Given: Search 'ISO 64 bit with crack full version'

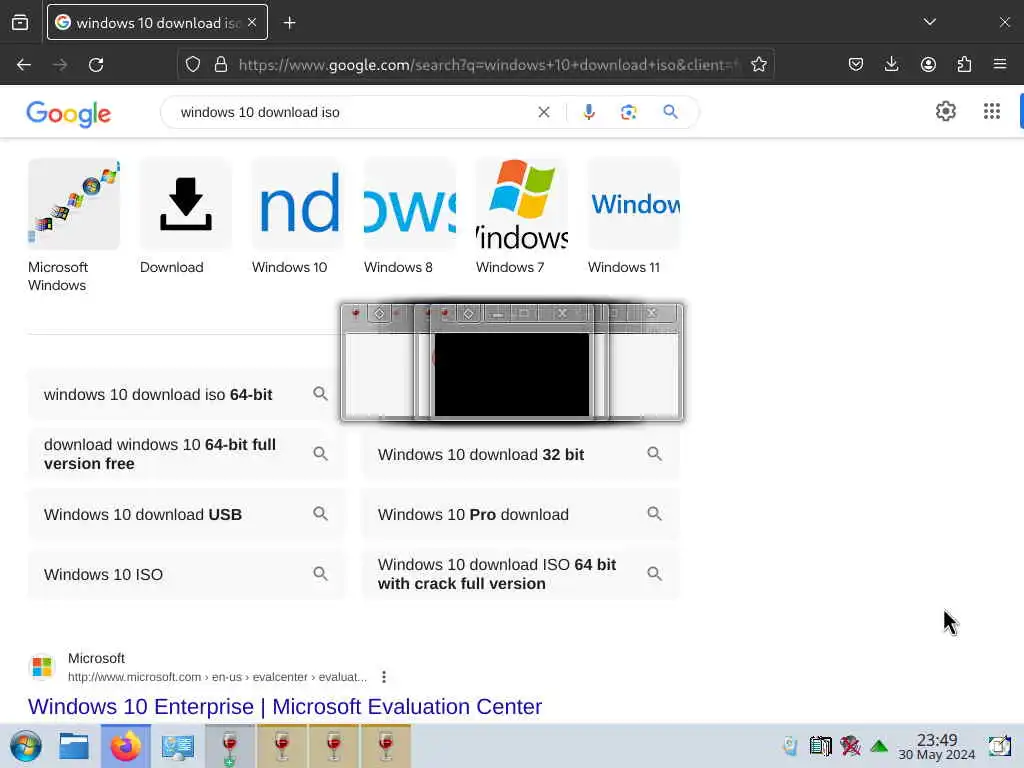Looking at the screenshot, I should [520, 574].
